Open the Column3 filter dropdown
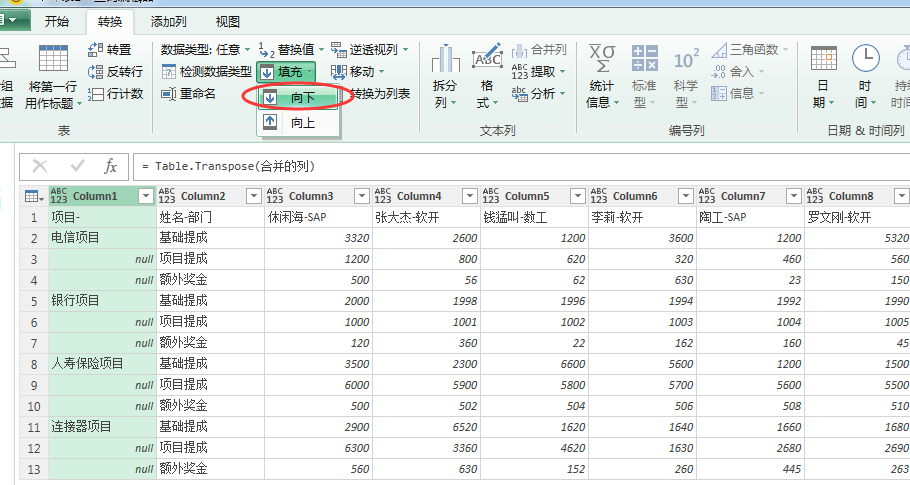910x485 pixels. point(362,196)
